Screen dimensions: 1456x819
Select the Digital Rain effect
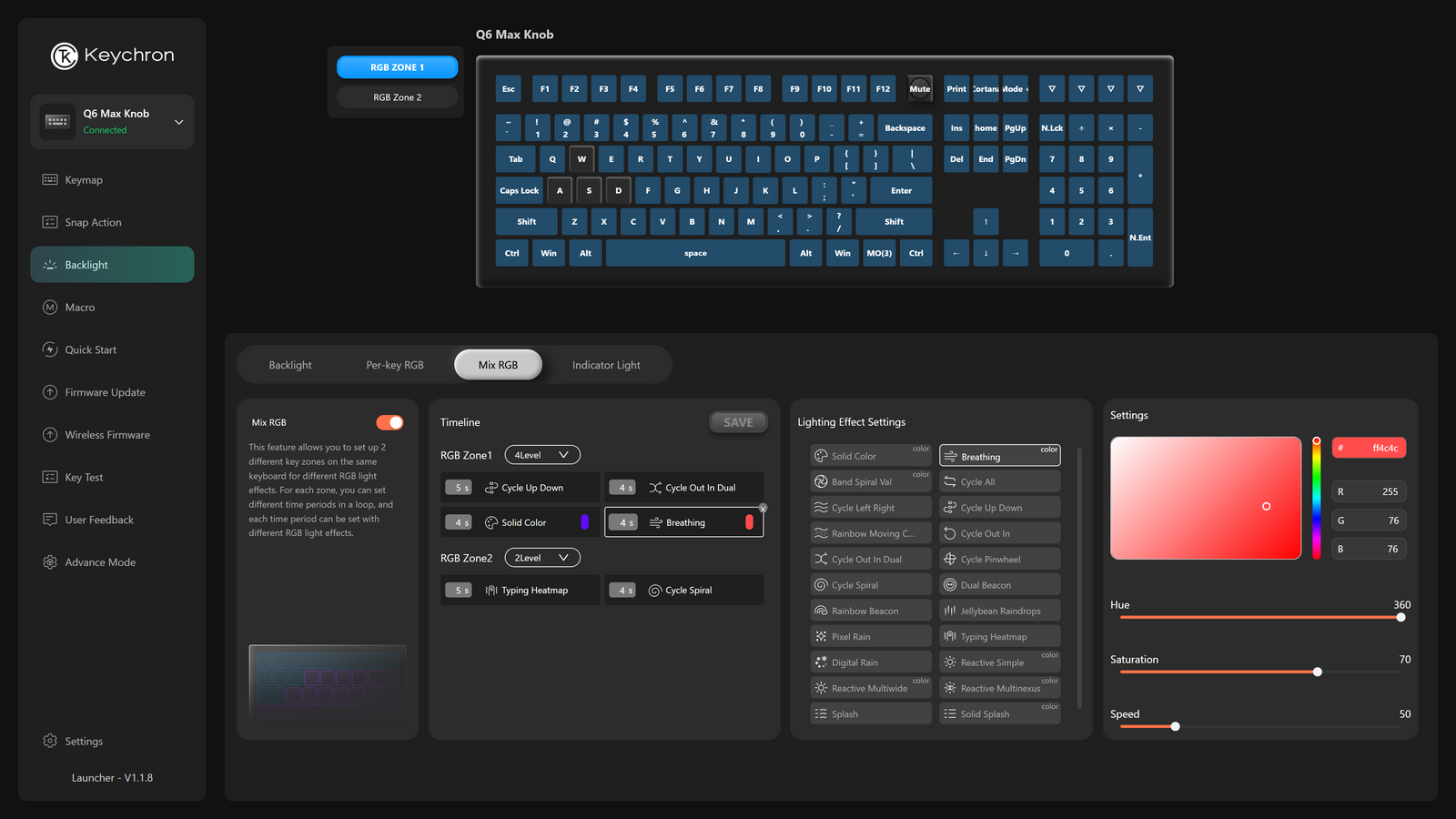[870, 662]
